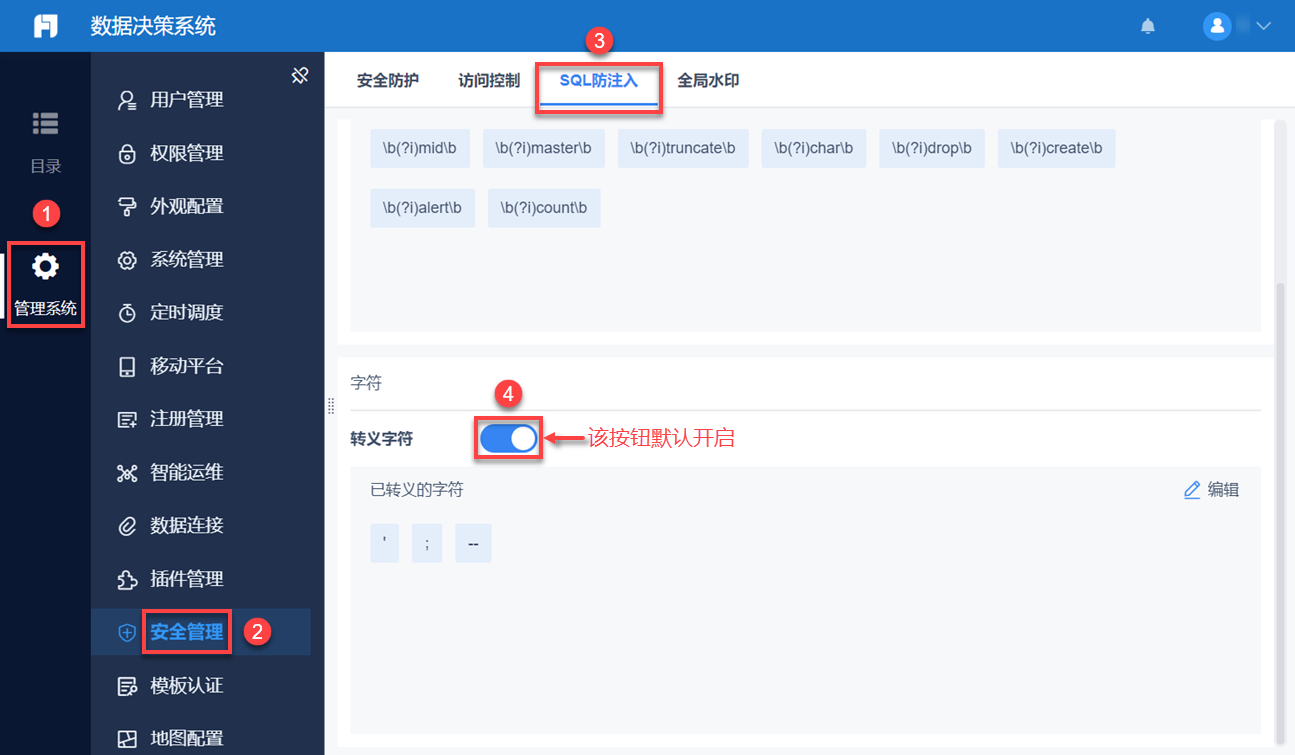Click the \b(?i)mid\b keyword tag
Viewport: 1295px width, 755px height.
tap(420, 148)
